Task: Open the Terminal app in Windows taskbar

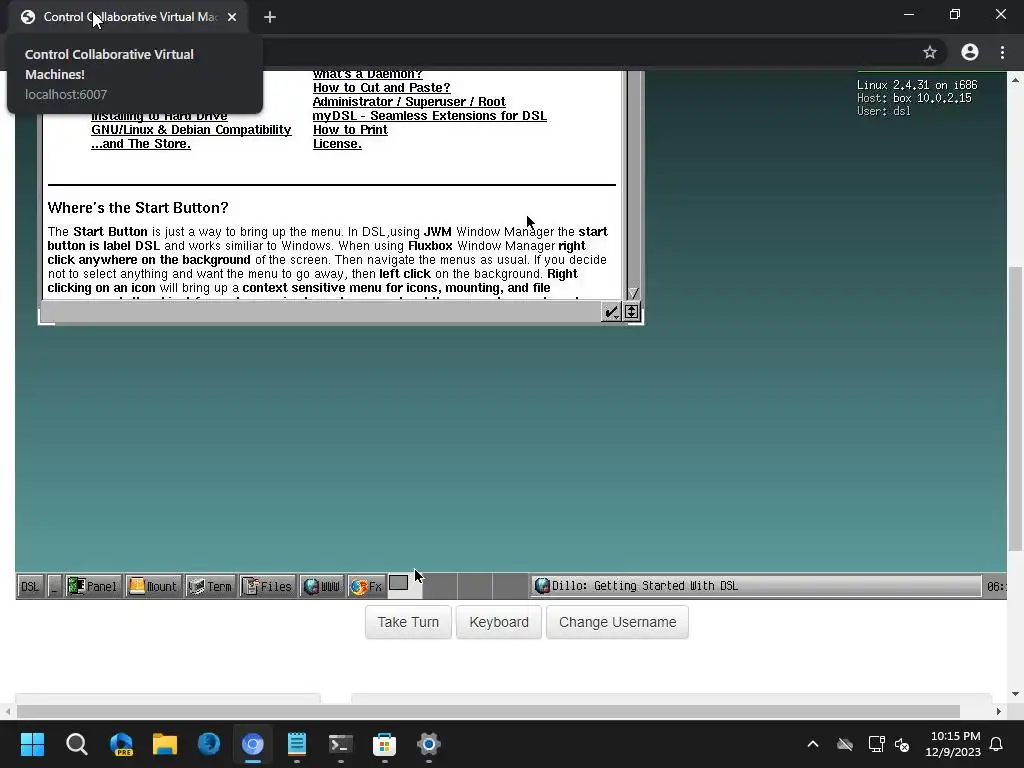Action: 340,744
